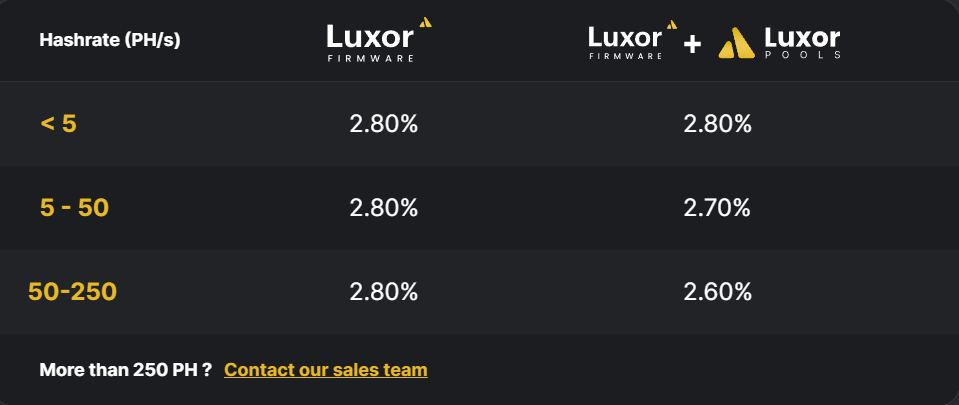Click the firmware fee for the 5 - 50 tier
The image size is (959, 405).
coord(383,208)
